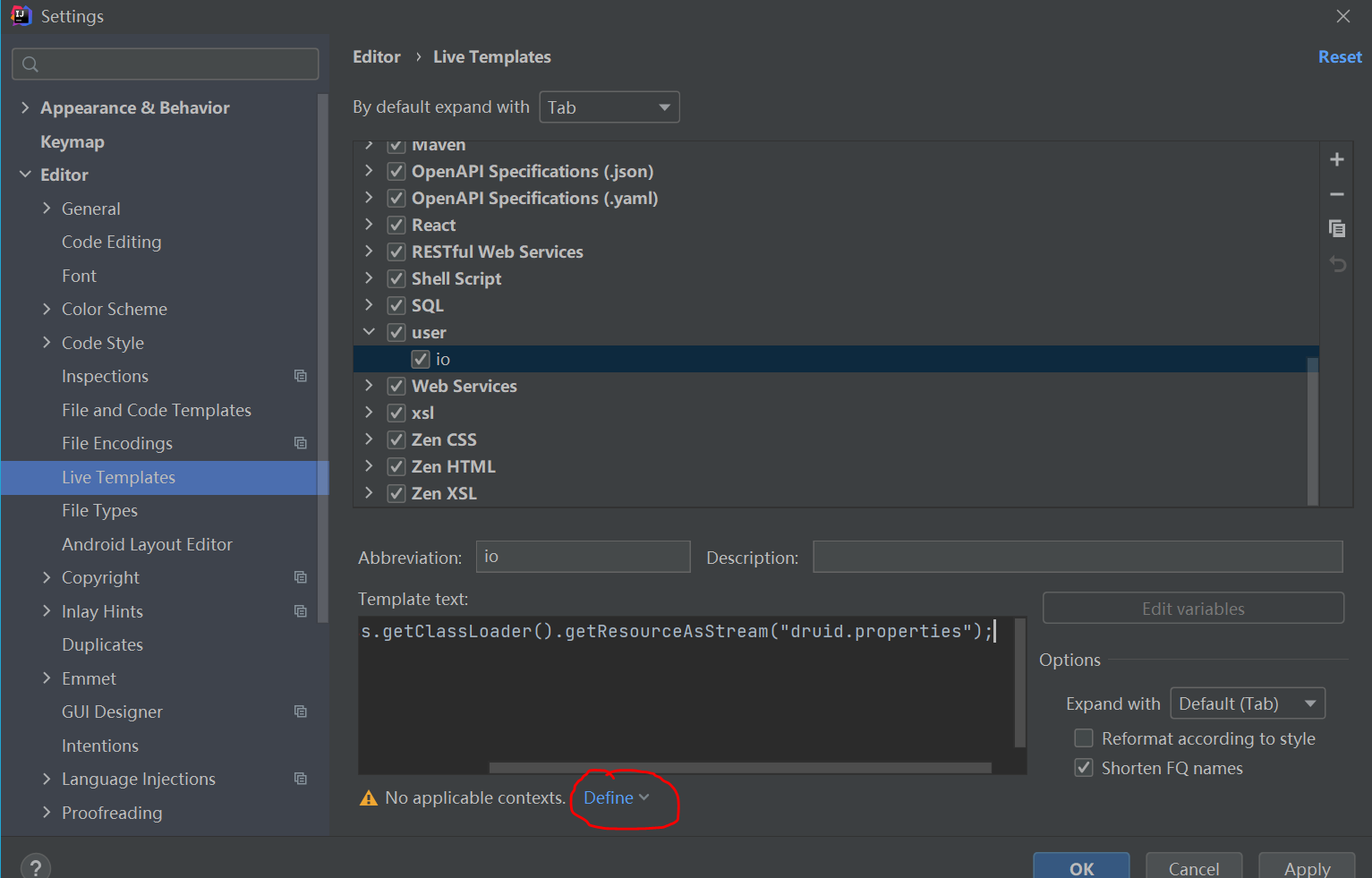Click project-level icon next to Inlay Hints

[301, 611]
